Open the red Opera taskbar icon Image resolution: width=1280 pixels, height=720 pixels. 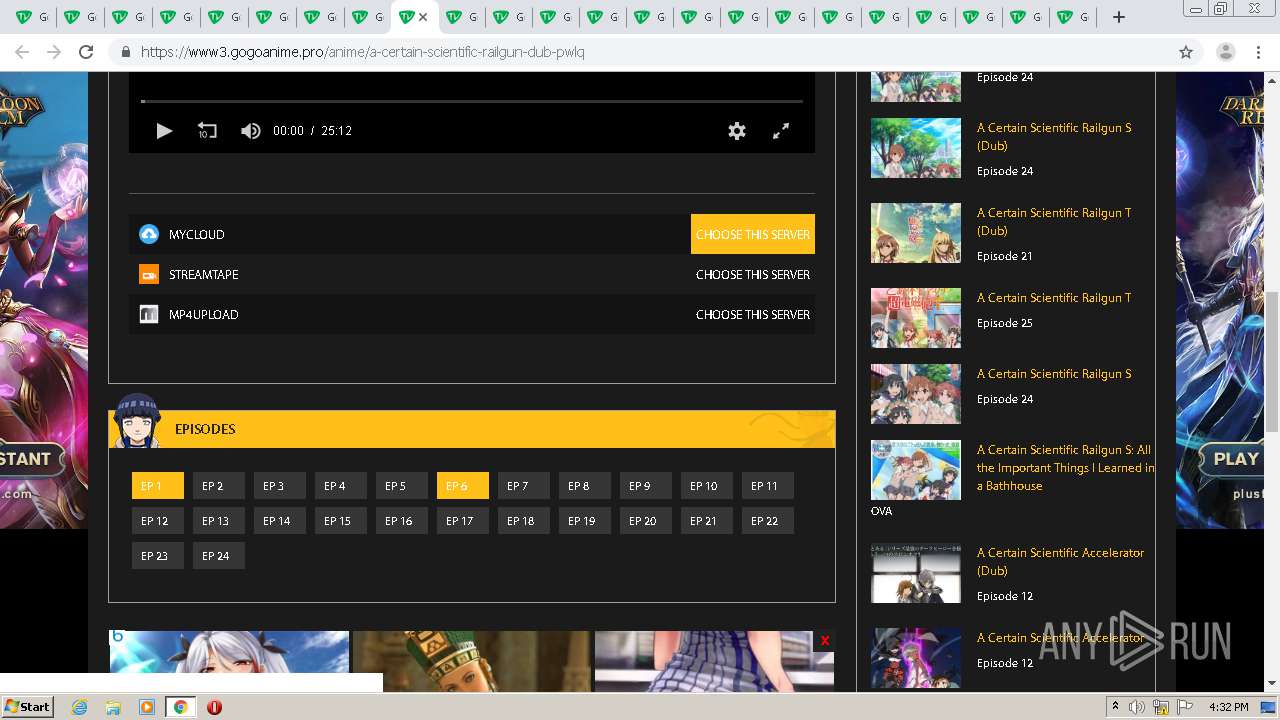click(214, 707)
